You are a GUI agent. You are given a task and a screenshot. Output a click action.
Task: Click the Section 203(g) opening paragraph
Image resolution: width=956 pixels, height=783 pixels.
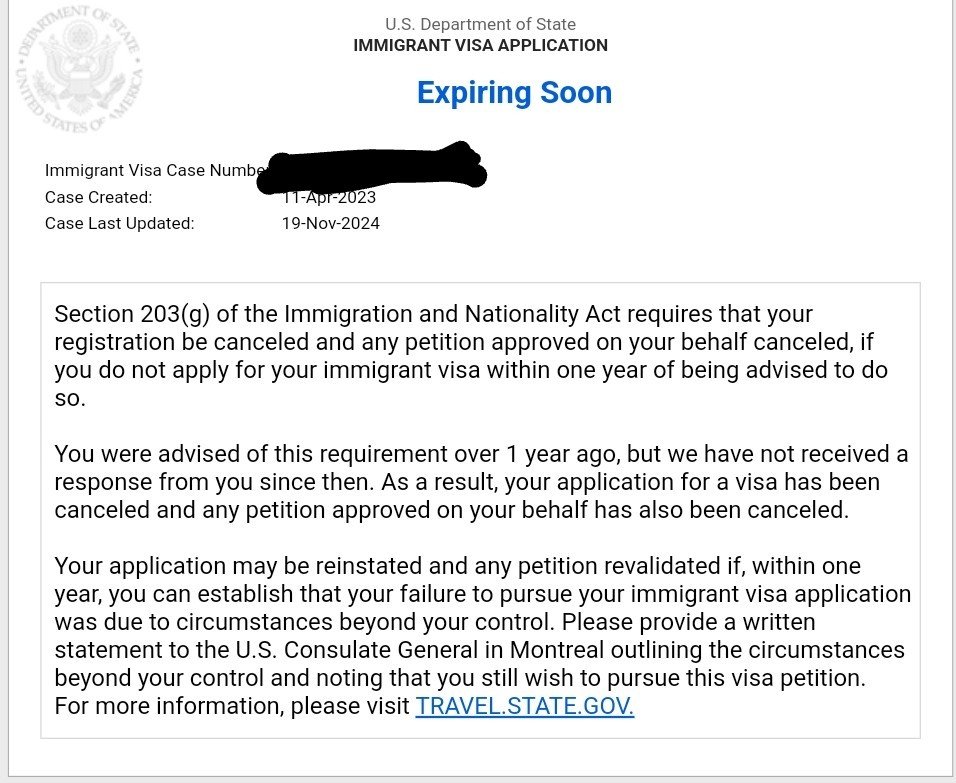click(x=471, y=356)
